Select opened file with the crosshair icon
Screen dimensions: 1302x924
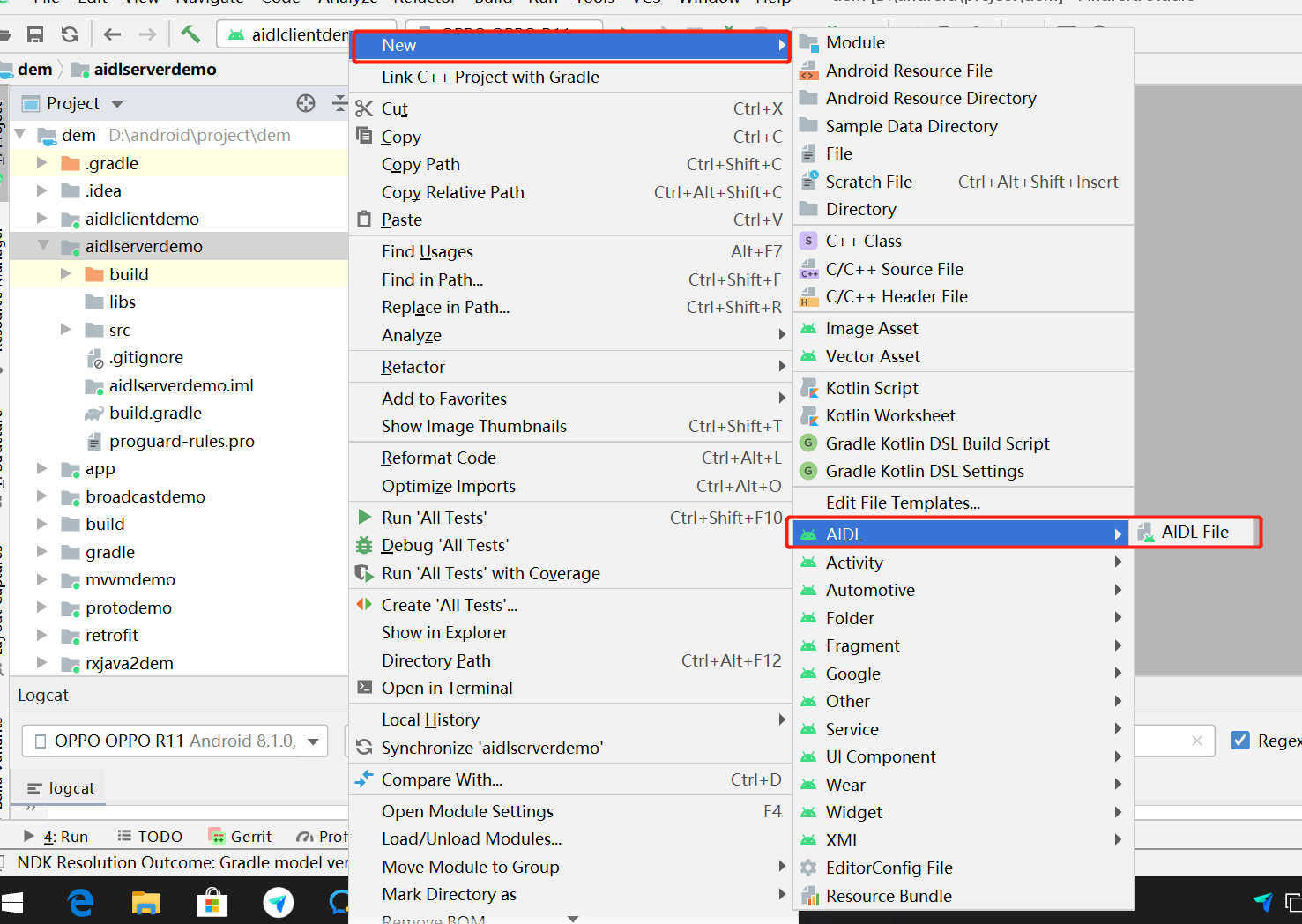[x=305, y=103]
